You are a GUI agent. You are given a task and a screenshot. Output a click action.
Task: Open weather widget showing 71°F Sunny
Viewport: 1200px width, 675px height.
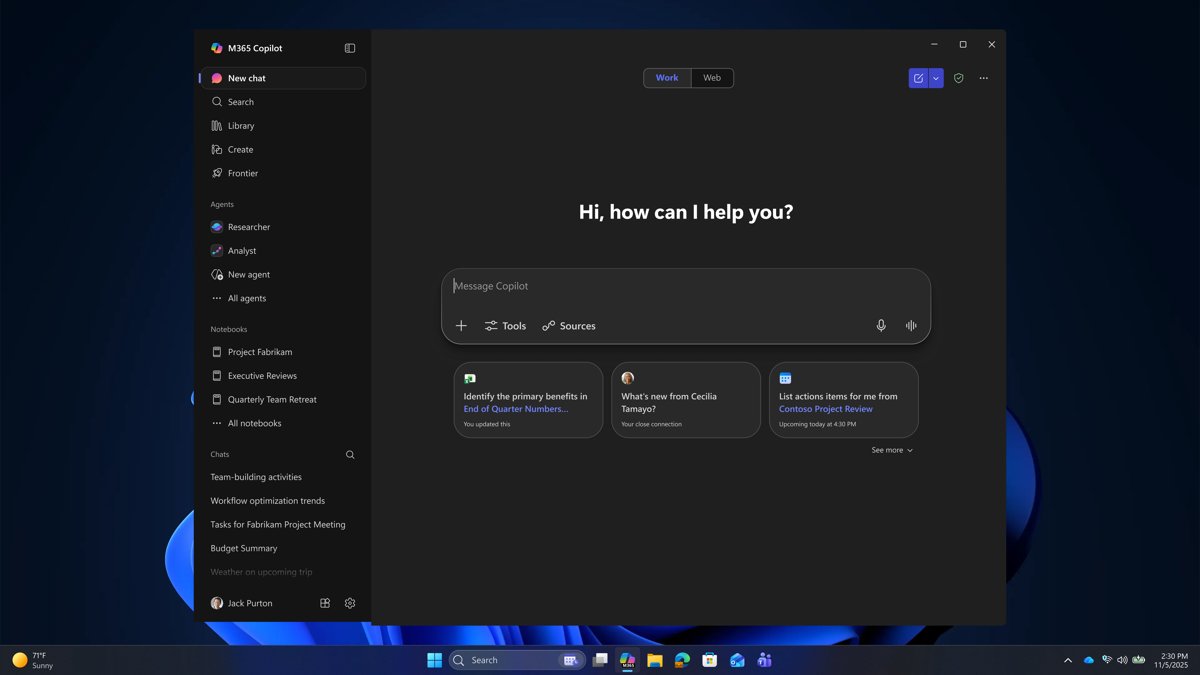(33, 660)
